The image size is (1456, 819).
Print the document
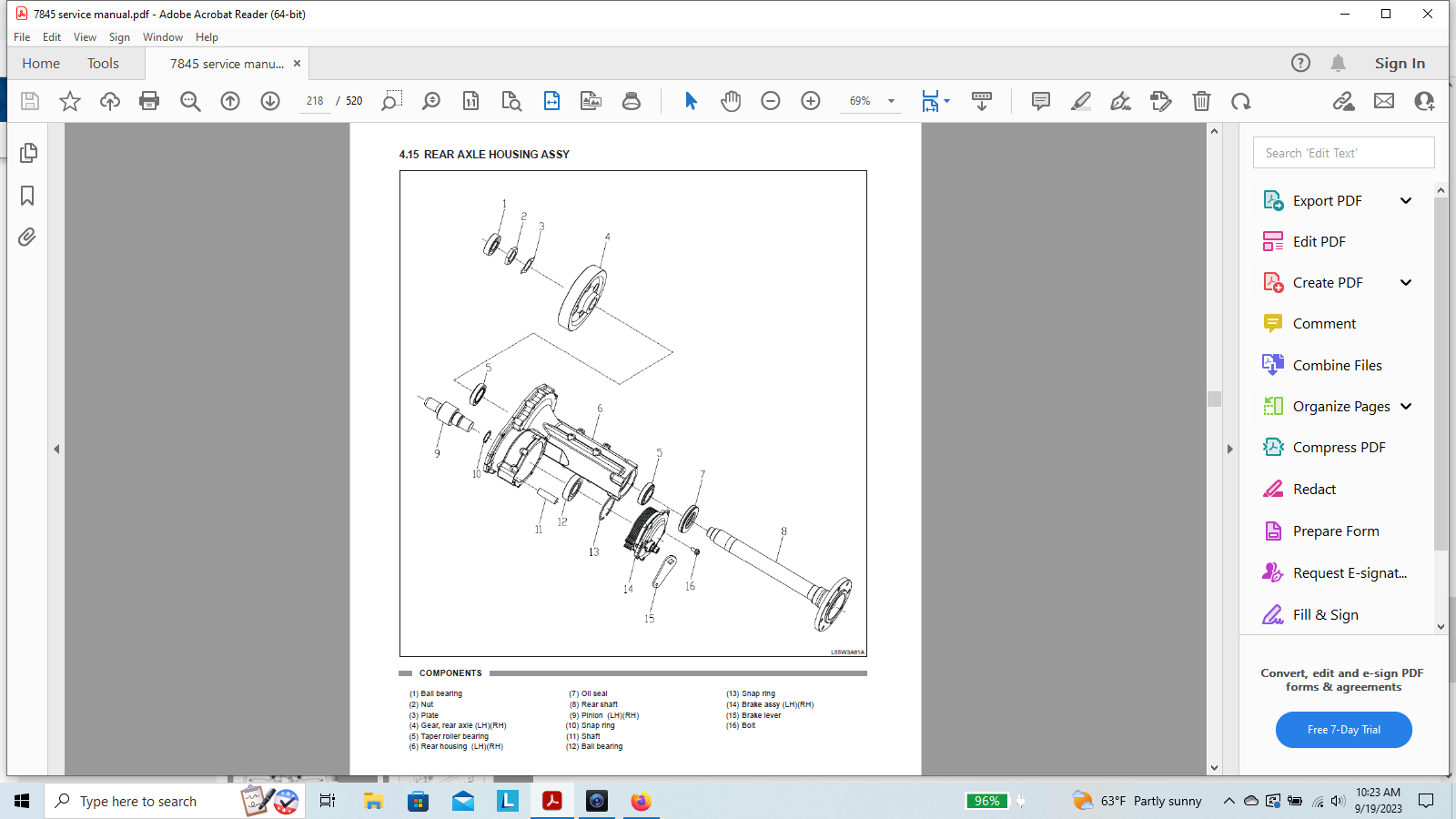pos(149,101)
